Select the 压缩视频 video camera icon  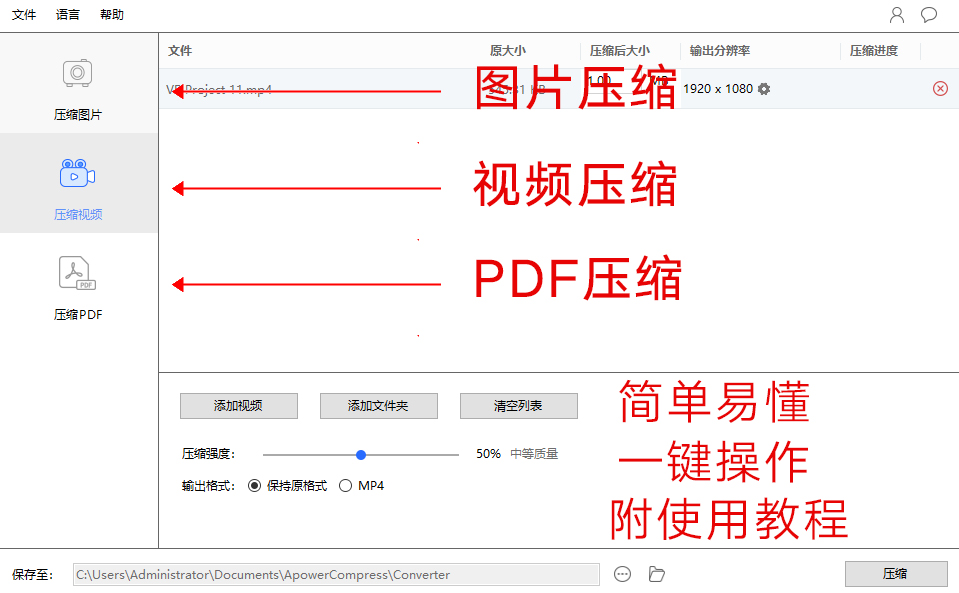pyautogui.click(x=78, y=173)
